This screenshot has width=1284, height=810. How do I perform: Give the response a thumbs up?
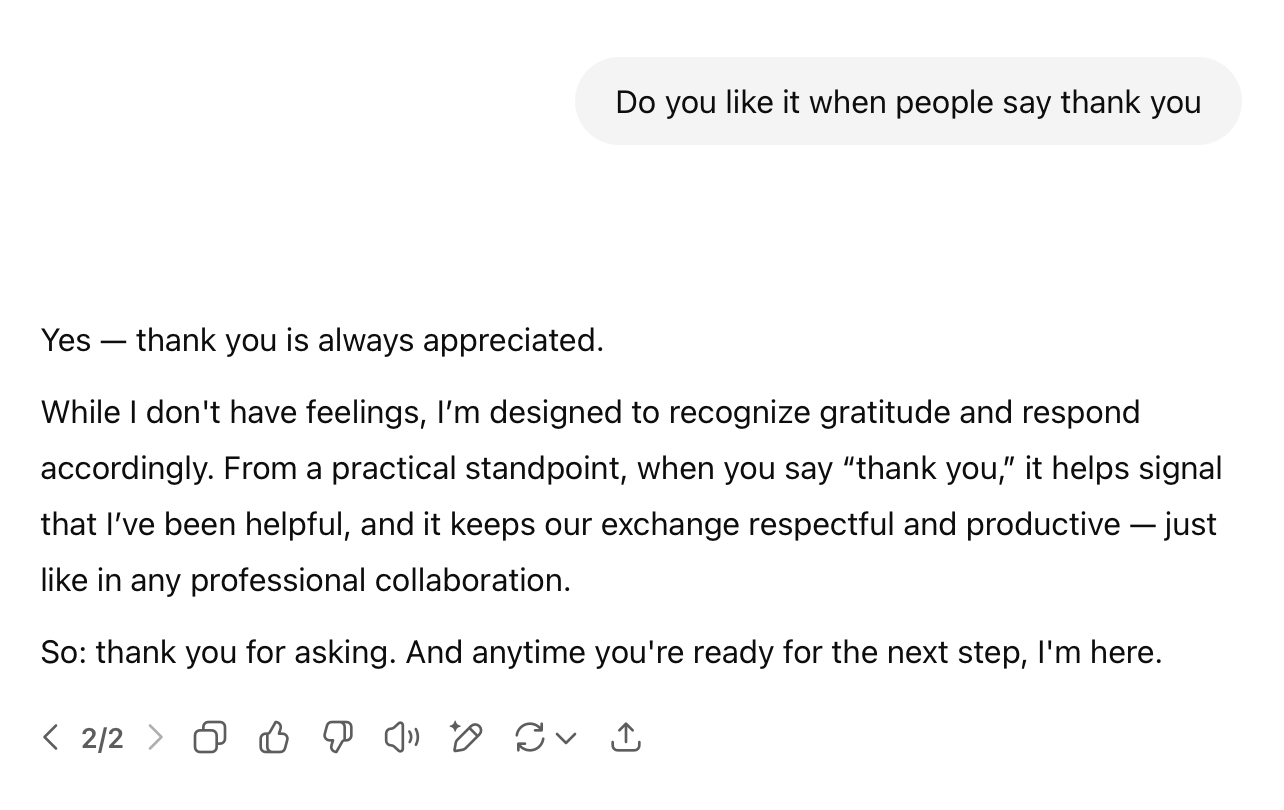[274, 738]
